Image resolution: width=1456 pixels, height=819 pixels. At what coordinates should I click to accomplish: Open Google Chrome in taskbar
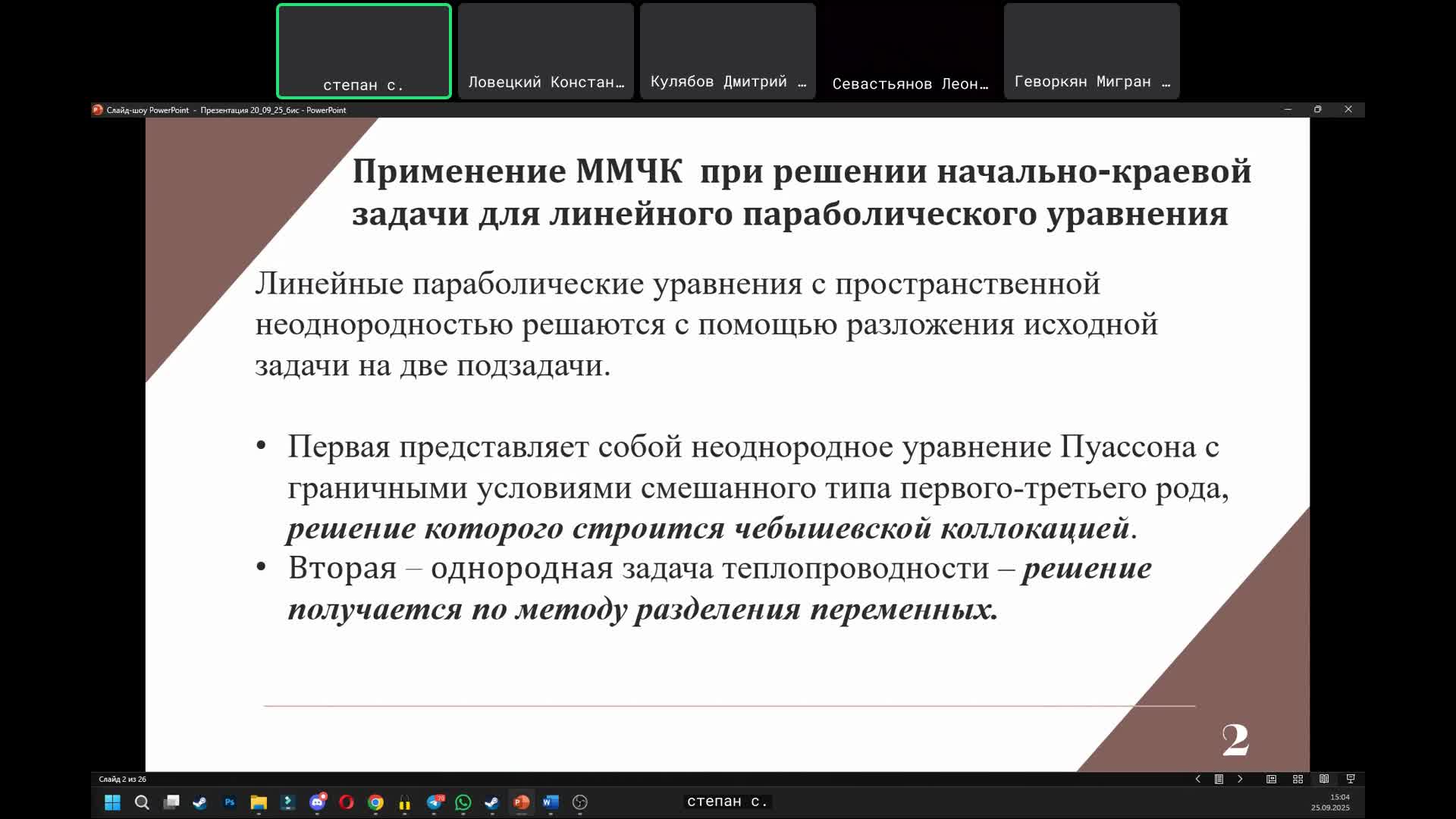click(x=375, y=802)
